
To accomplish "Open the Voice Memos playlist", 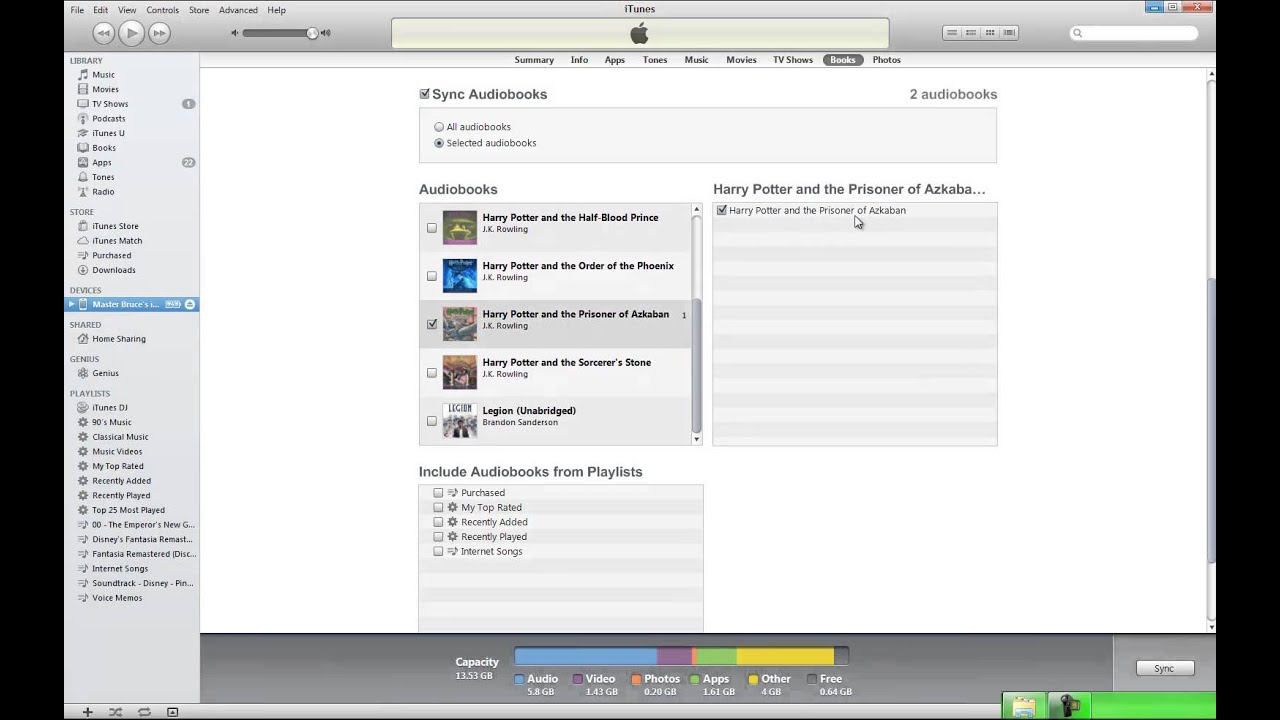I will click(x=116, y=598).
